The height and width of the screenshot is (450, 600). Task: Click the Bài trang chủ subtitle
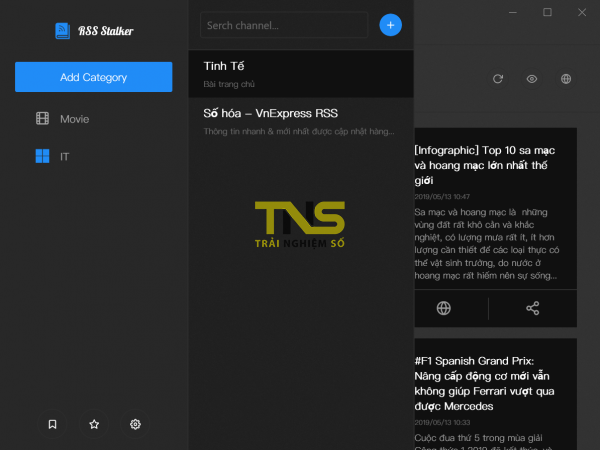tap(229, 84)
